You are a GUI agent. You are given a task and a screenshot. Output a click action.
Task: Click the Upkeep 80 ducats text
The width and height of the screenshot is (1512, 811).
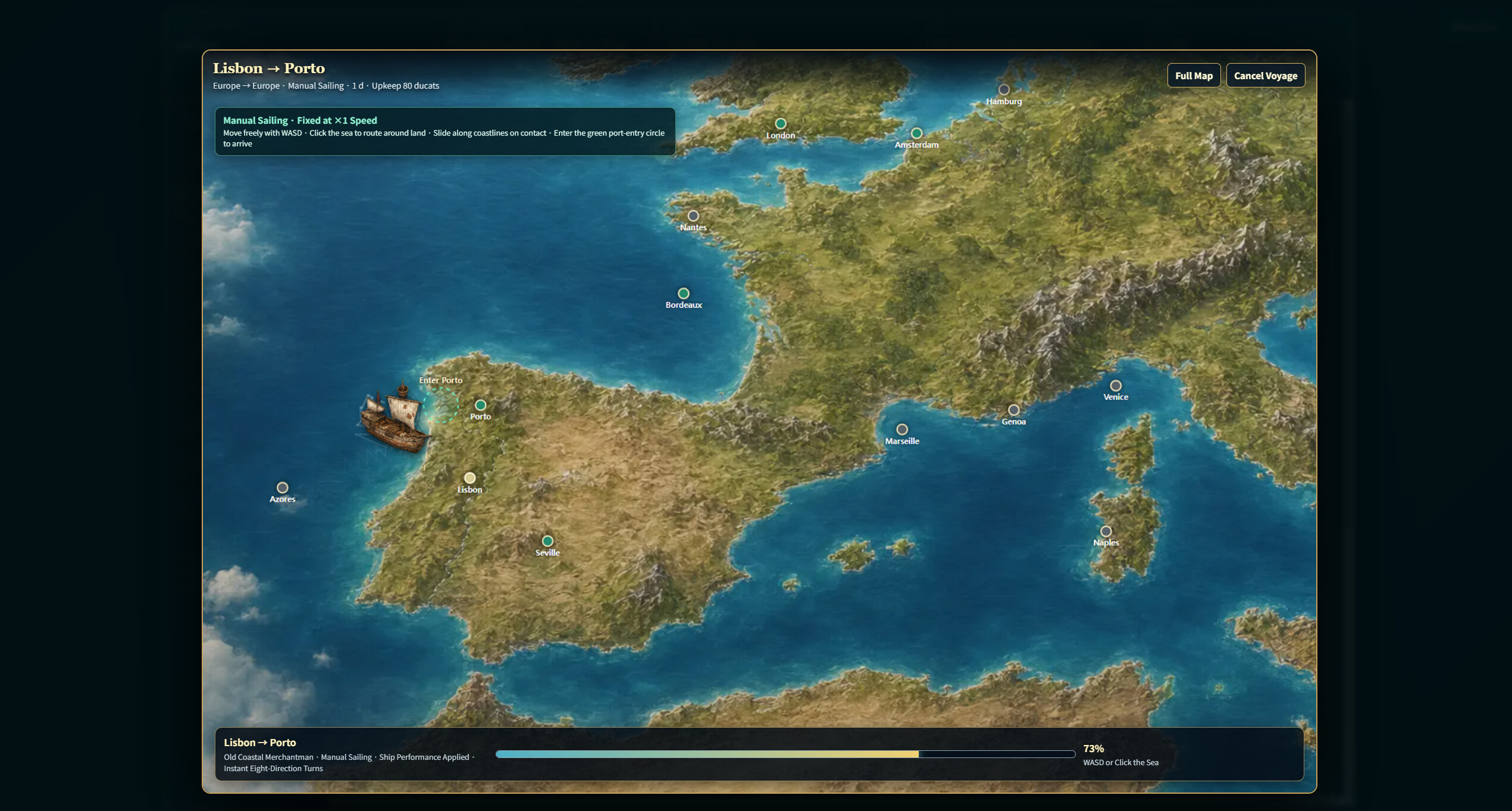(405, 86)
